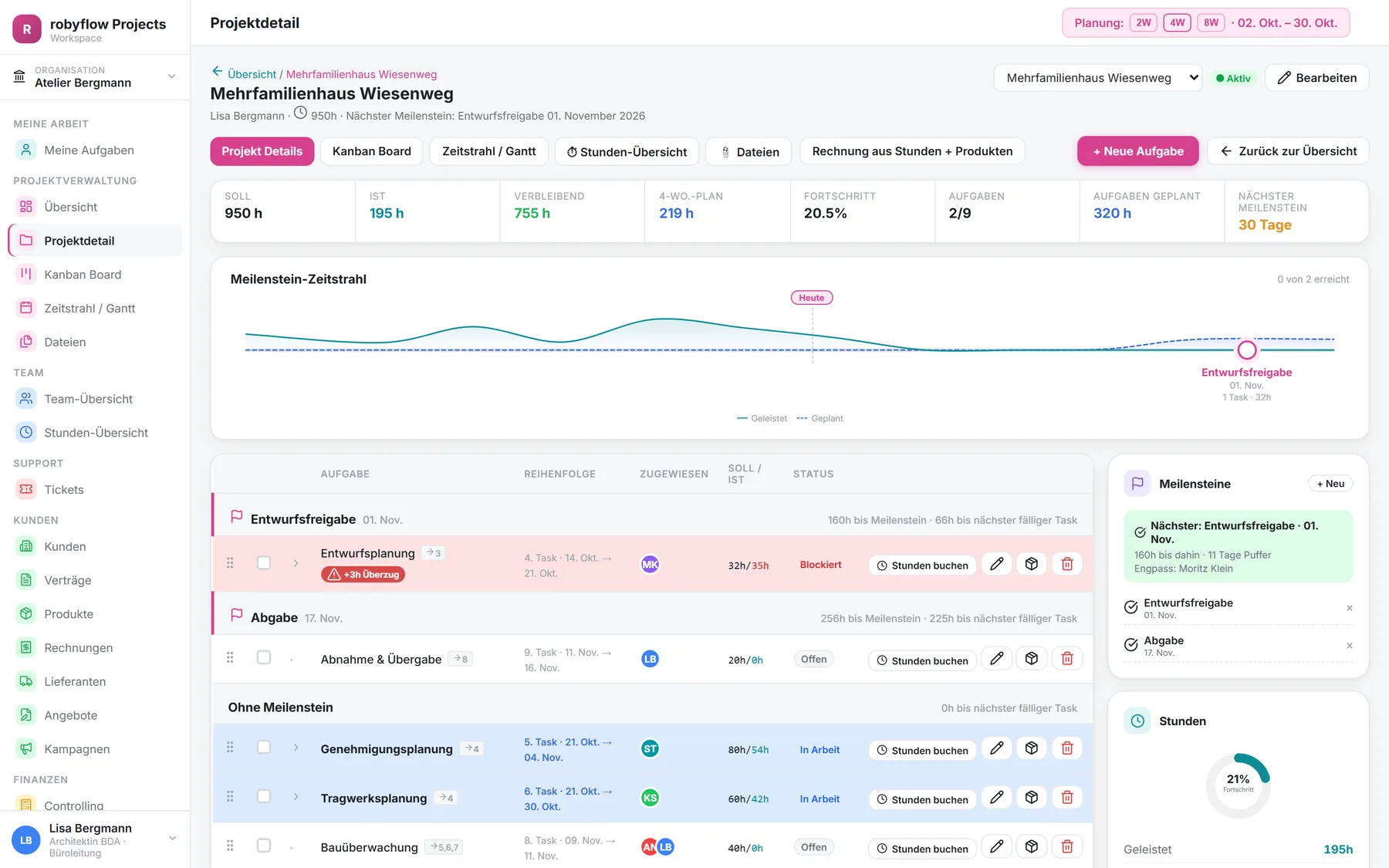The image size is (1389, 868).
Task: Click Zurück zur Übersicht button
Action: coord(1288,151)
